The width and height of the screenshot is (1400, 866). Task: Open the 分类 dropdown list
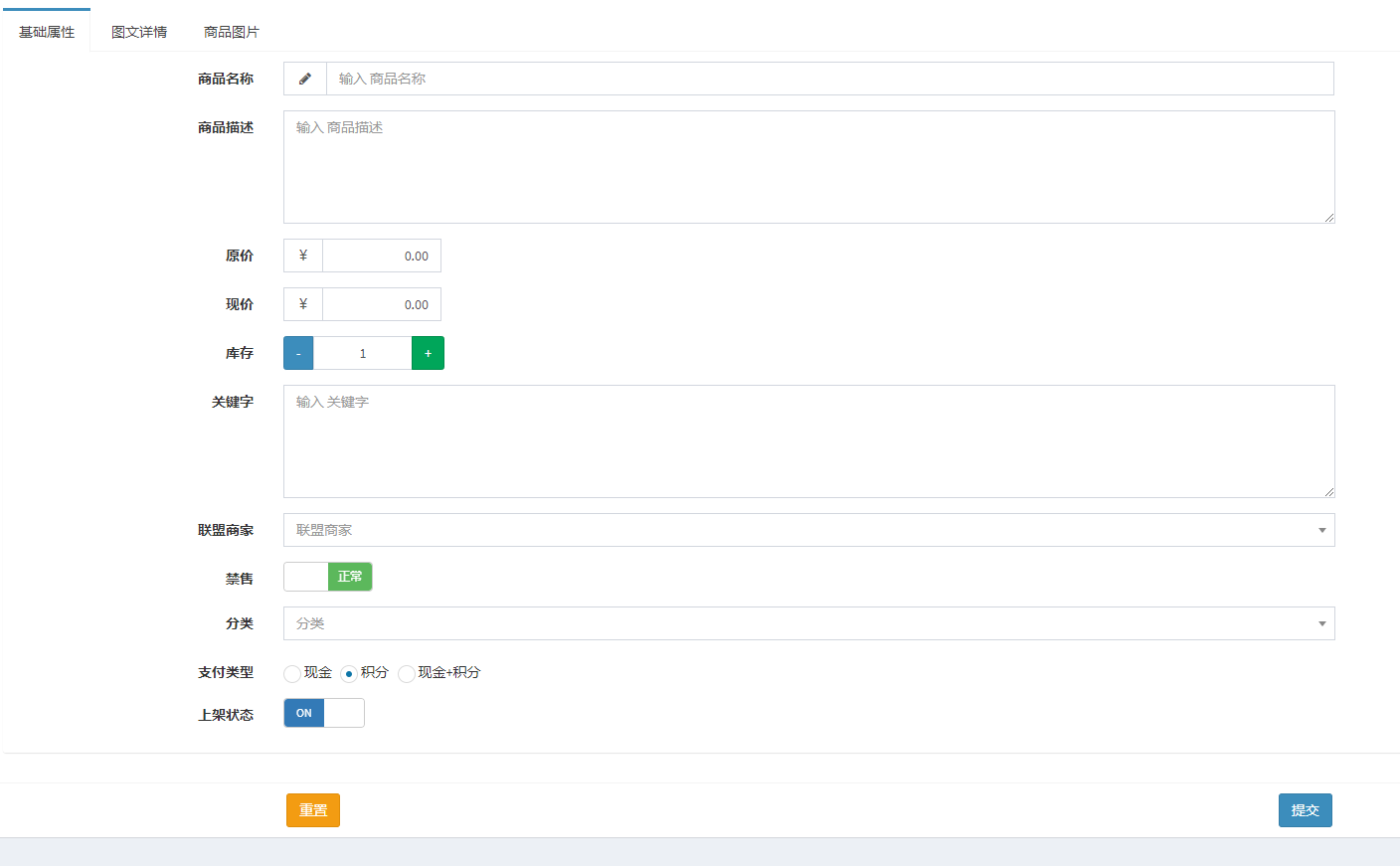tap(795, 623)
